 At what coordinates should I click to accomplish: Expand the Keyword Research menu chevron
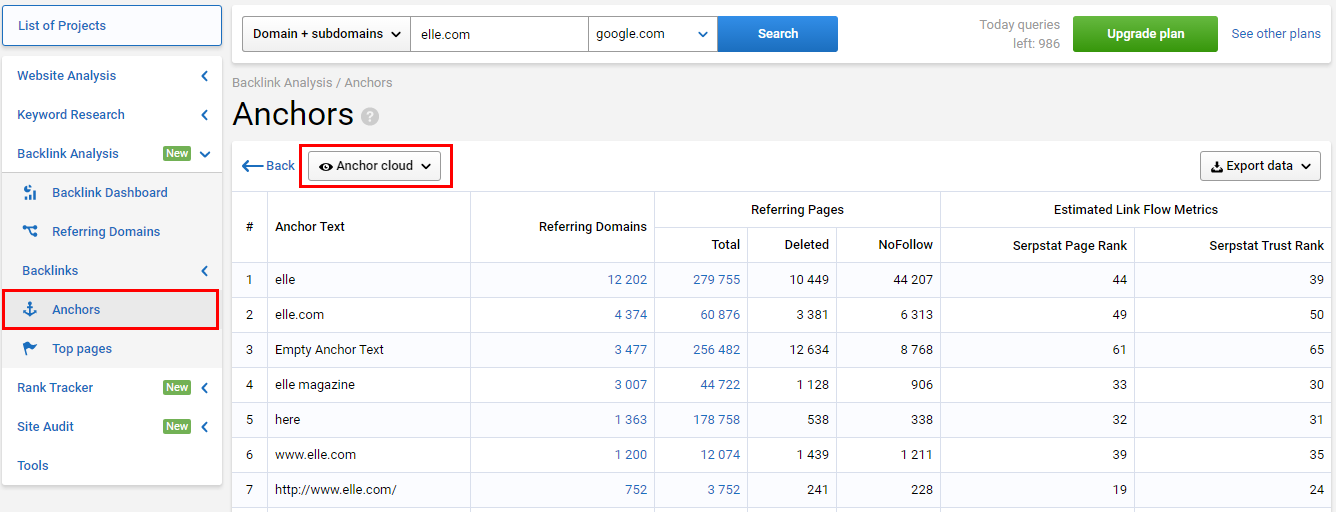[x=205, y=115]
